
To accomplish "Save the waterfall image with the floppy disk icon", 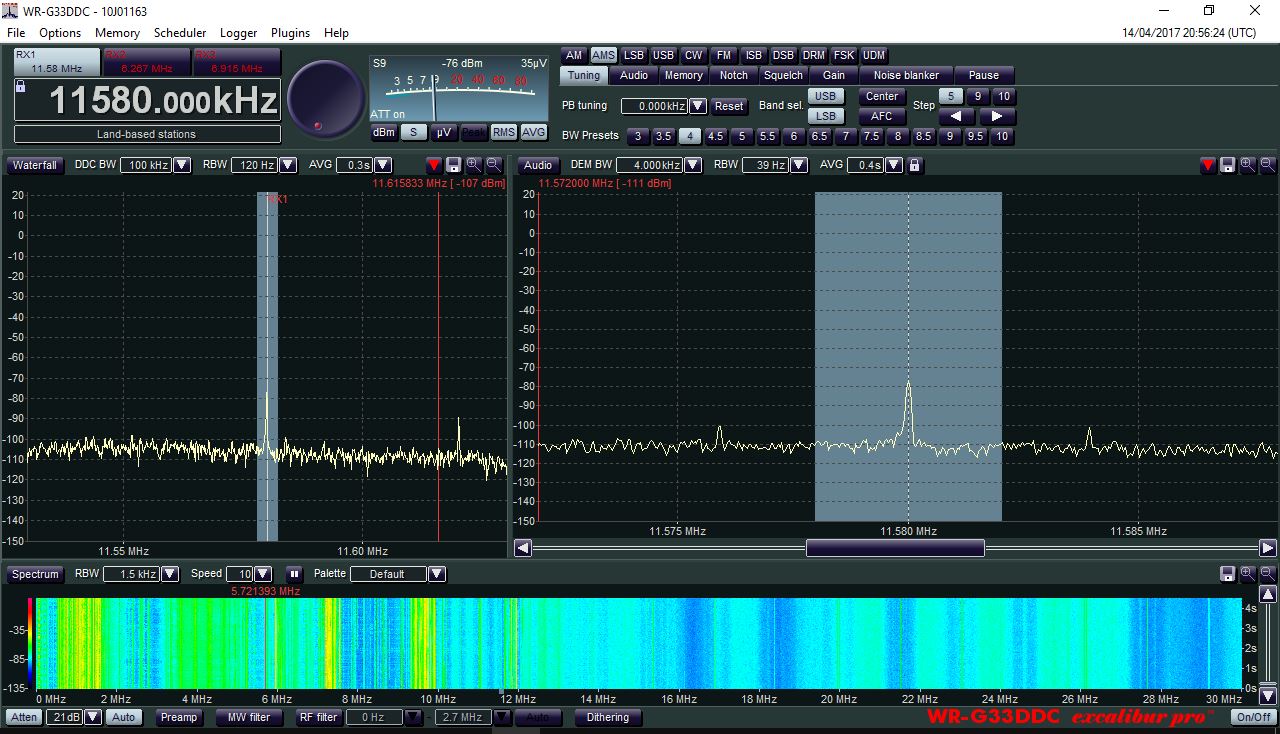I will [x=1227, y=574].
